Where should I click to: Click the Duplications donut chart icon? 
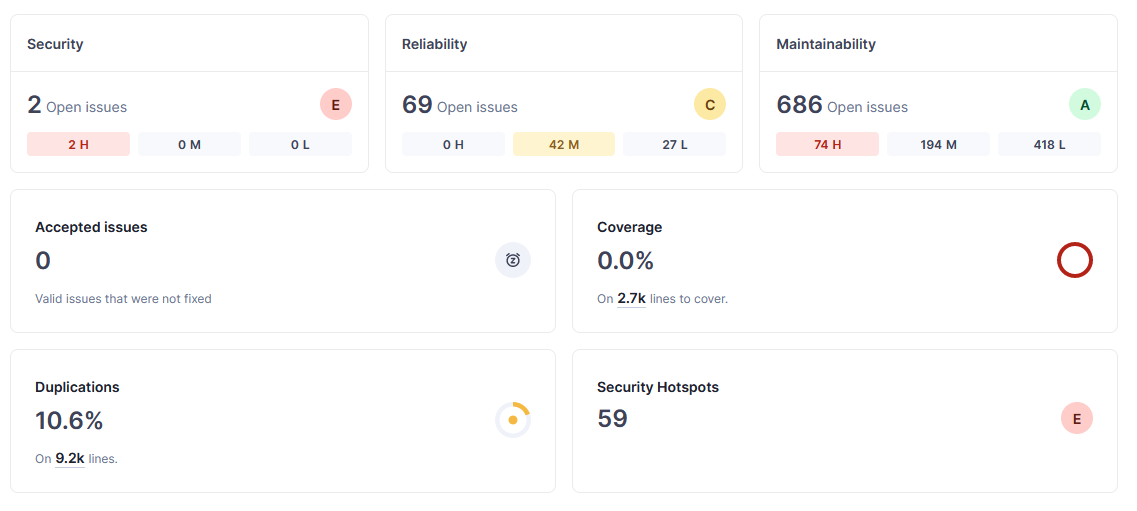pyautogui.click(x=513, y=420)
